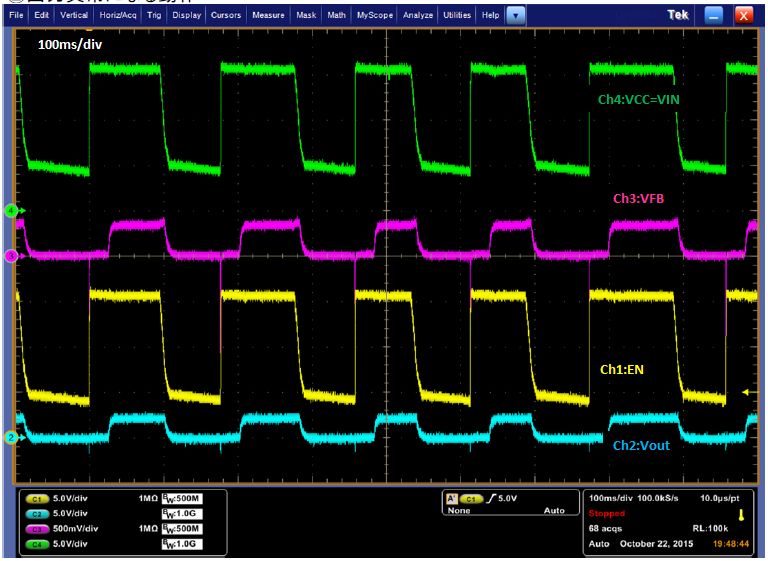Close the oscilloscope application window

tap(744, 16)
